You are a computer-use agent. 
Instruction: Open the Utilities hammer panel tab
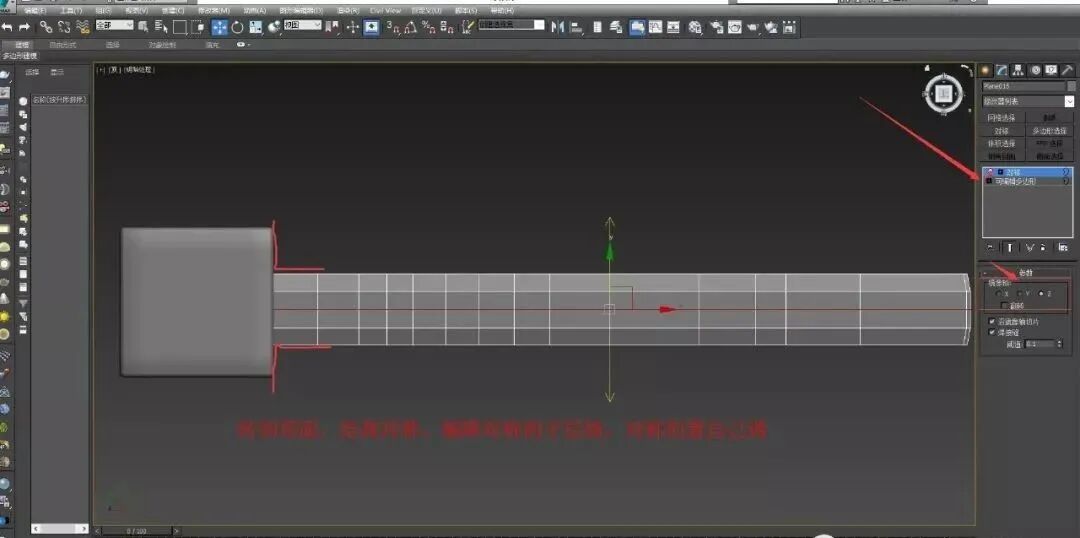[1068, 70]
